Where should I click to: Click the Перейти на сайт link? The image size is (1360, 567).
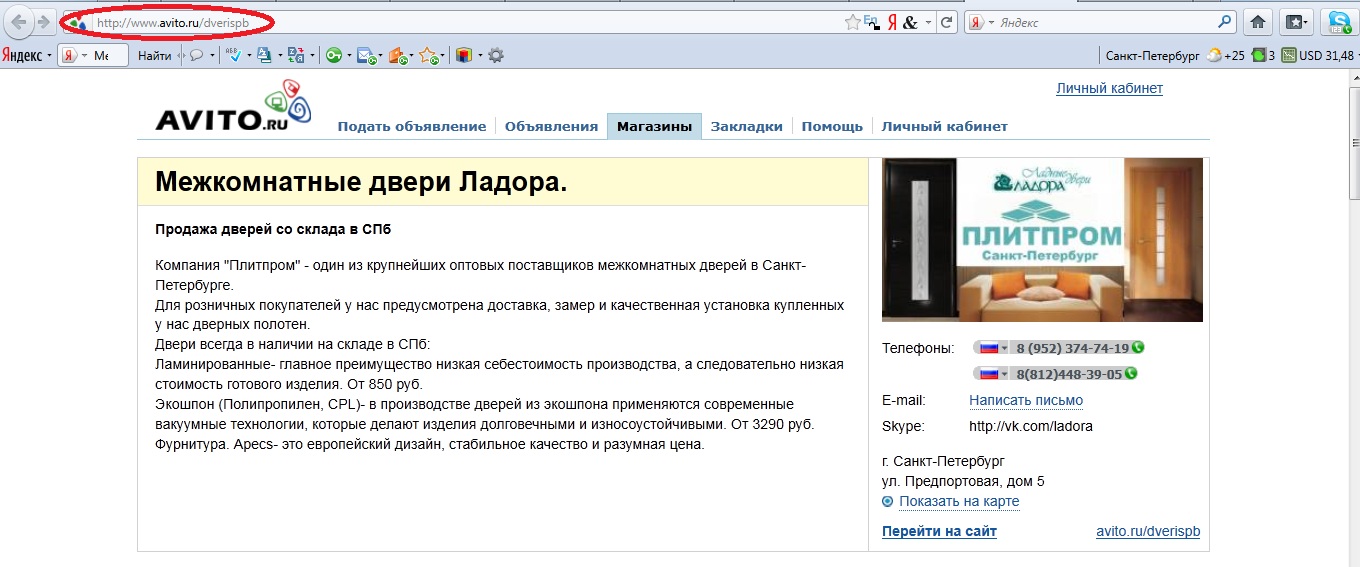pos(939,531)
